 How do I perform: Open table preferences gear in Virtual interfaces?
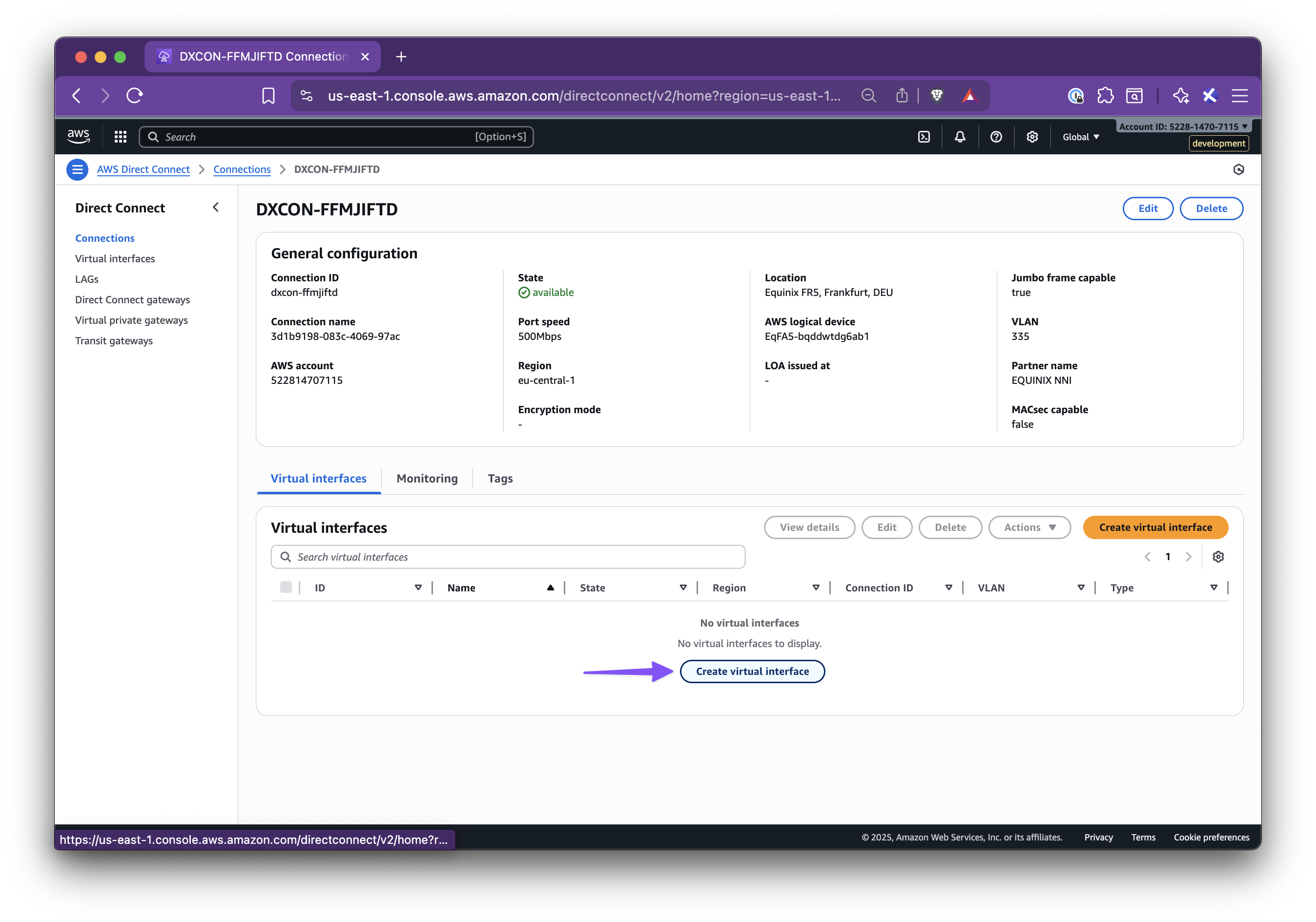(x=1218, y=556)
